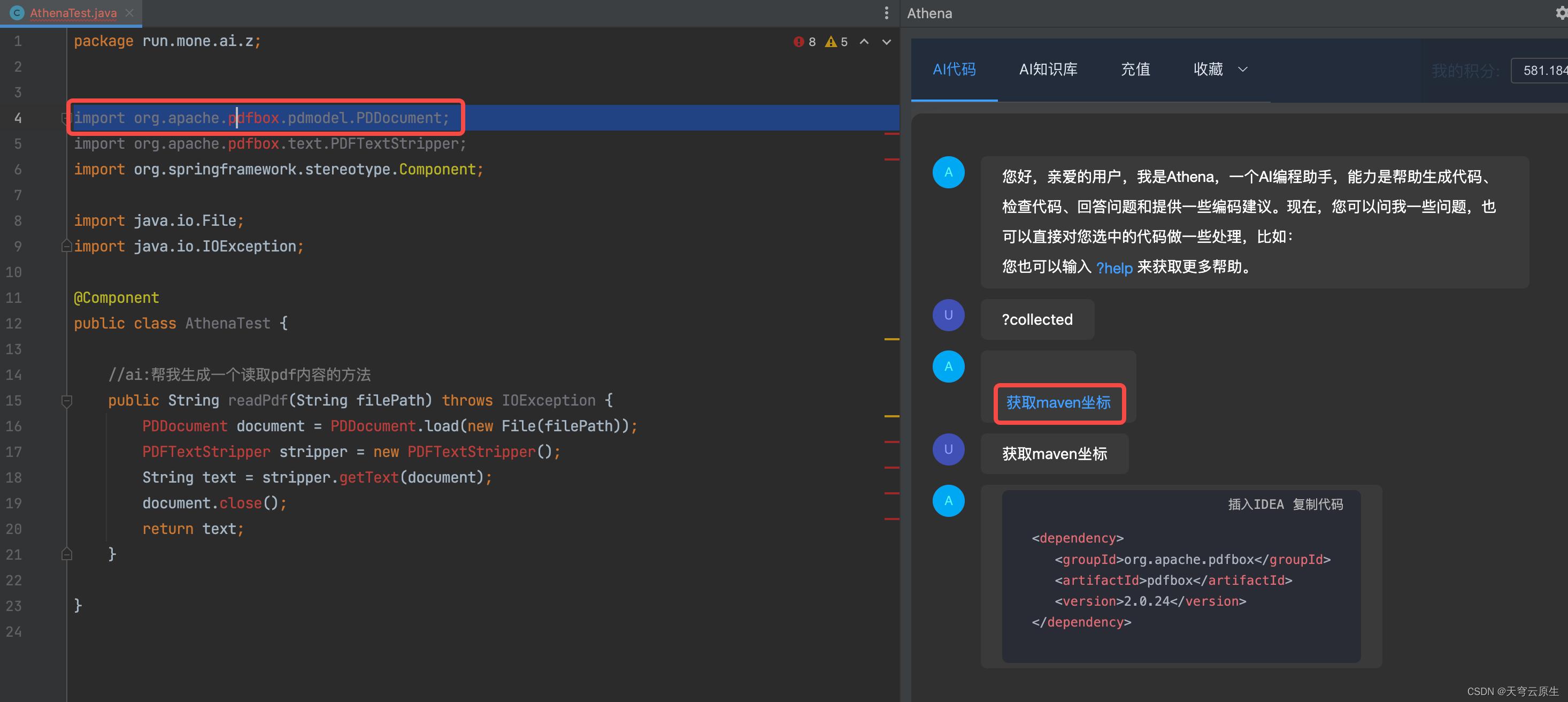Click the 获取maven坐标 button
Image resolution: width=1568 pixels, height=702 pixels.
point(1058,403)
